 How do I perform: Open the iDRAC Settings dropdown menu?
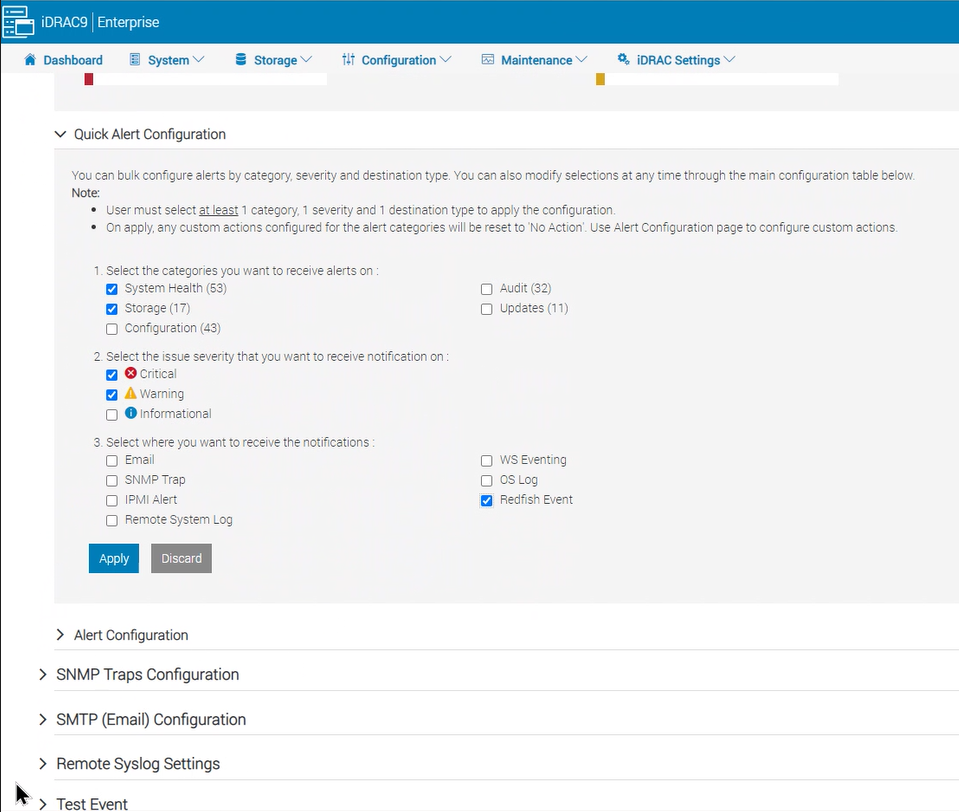coord(676,60)
